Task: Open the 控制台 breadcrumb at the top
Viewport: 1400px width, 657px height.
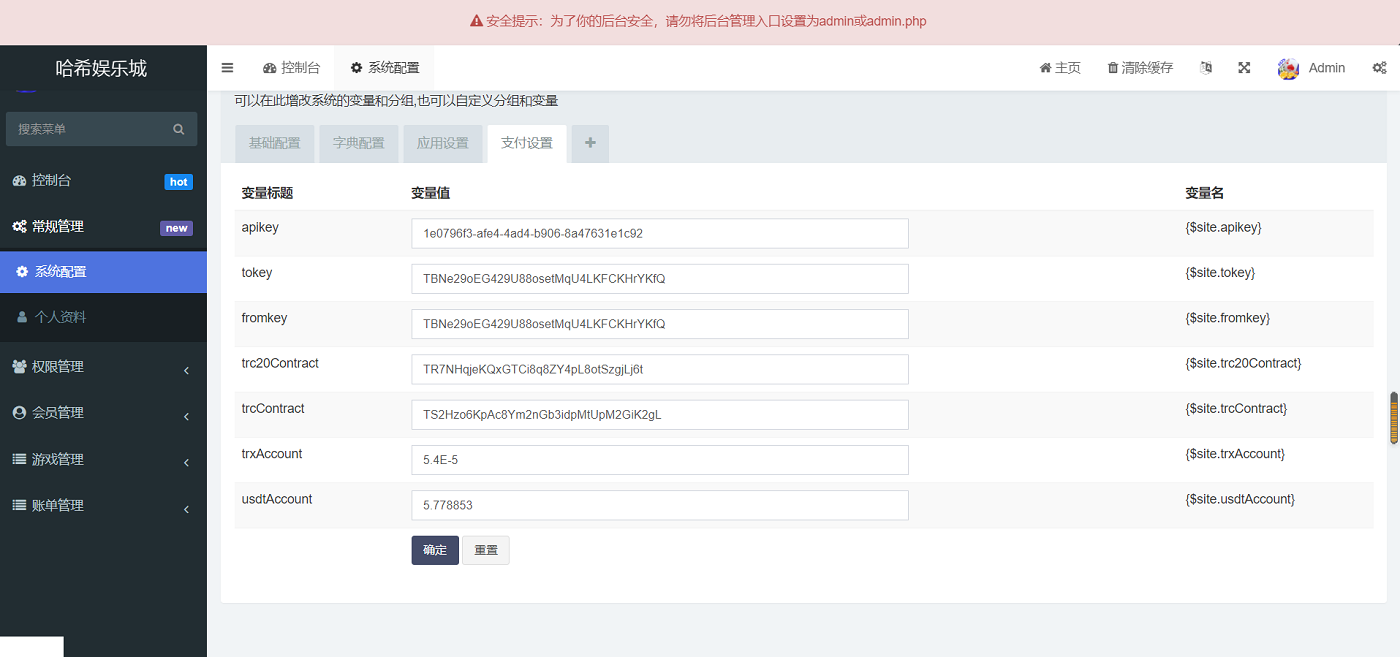Action: pyautogui.click(x=291, y=67)
